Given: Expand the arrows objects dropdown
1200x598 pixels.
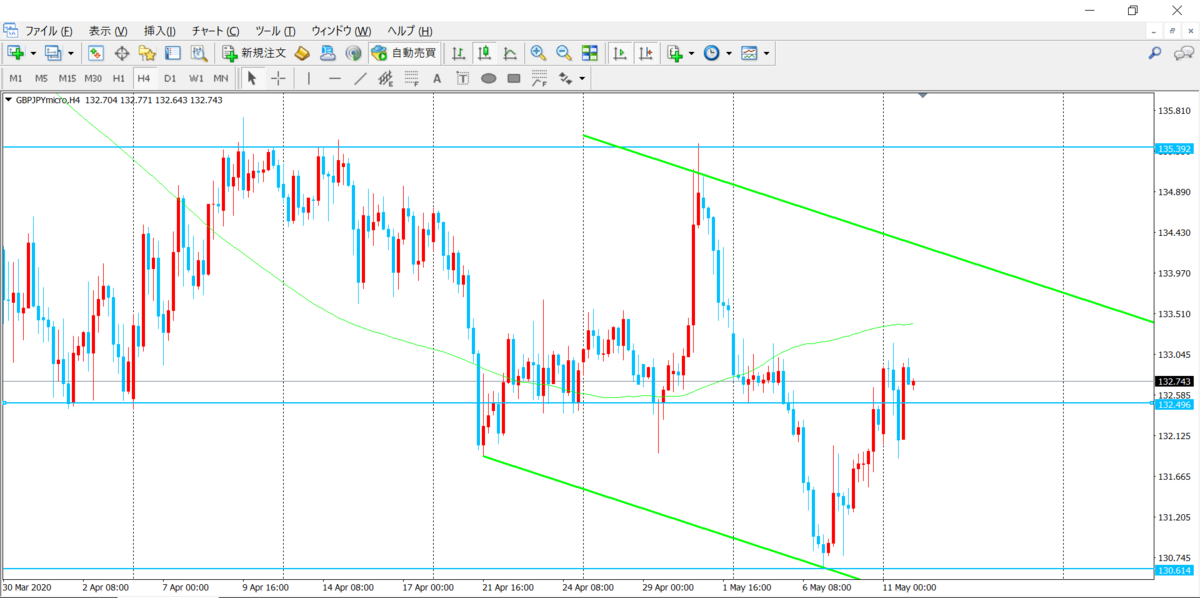Looking at the screenshot, I should (x=582, y=78).
